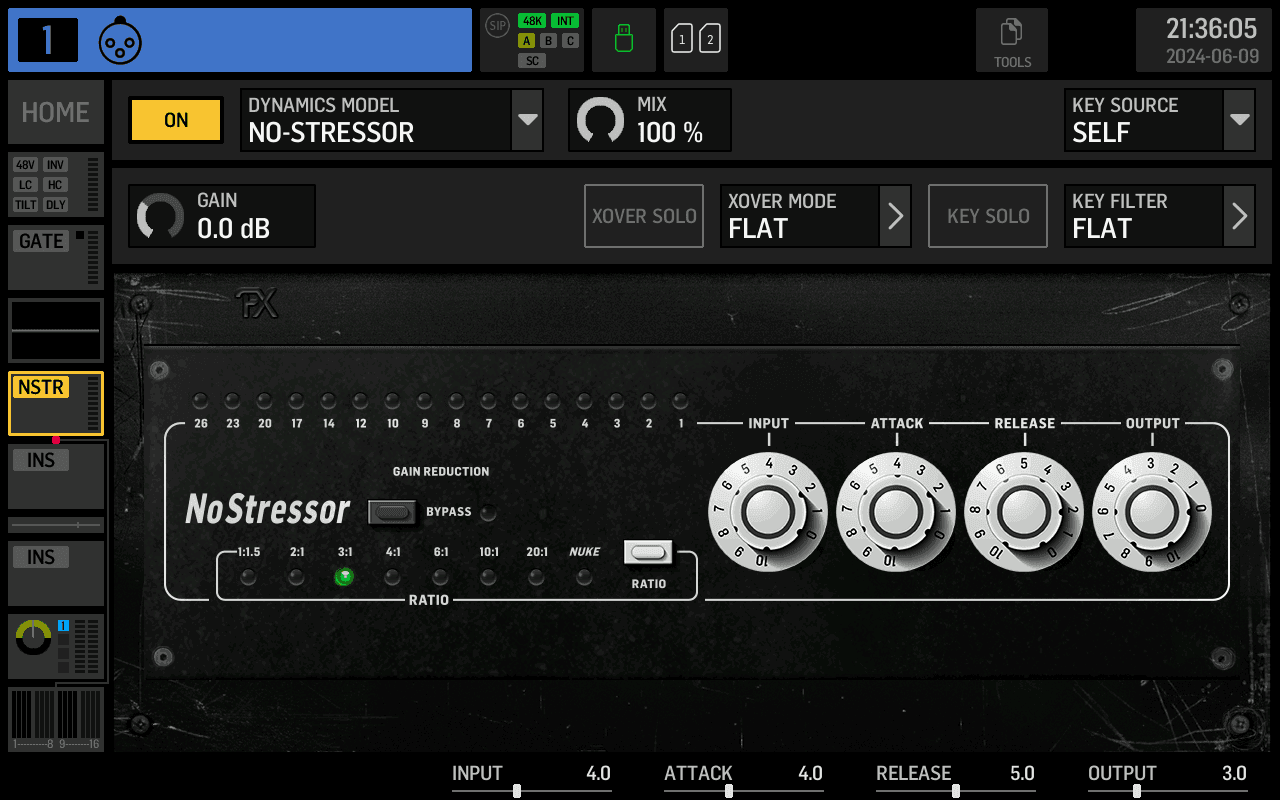The width and height of the screenshot is (1280, 800).
Task: Select the 6:1 ratio LED
Action: click(x=440, y=577)
